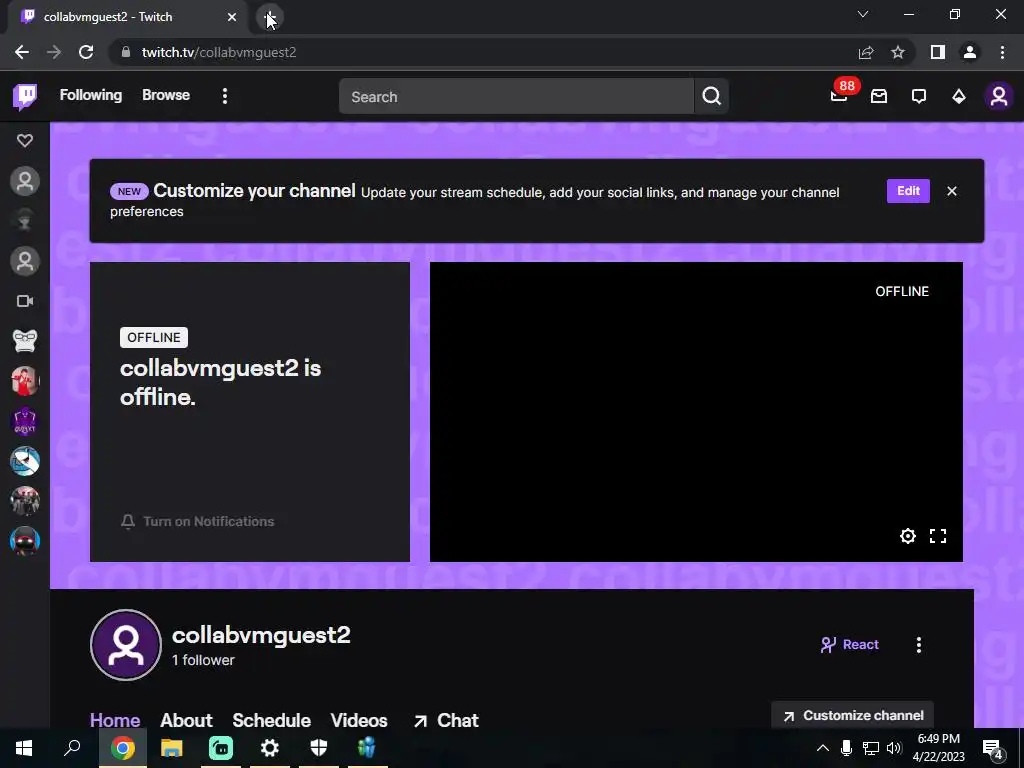1024x768 pixels.
Task: Open a new browser tab
Action: click(270, 17)
